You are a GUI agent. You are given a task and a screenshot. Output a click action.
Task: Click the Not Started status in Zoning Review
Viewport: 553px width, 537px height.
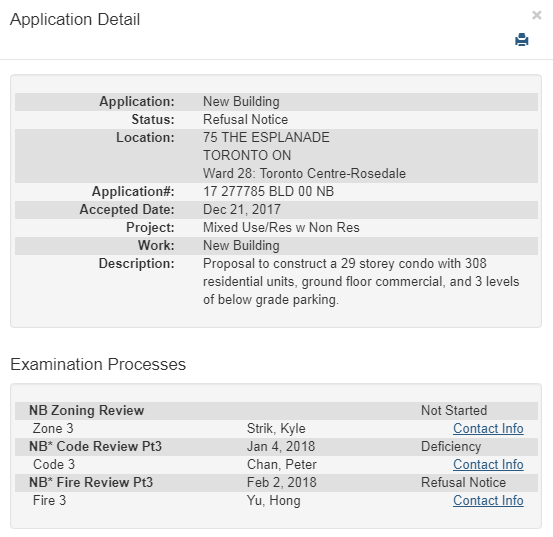click(454, 410)
